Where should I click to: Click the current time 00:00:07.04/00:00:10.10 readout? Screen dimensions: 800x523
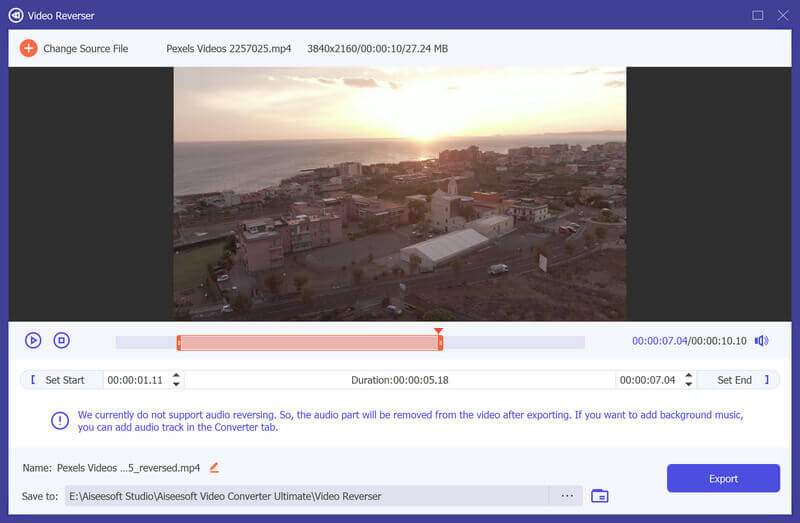pyautogui.click(x=689, y=341)
